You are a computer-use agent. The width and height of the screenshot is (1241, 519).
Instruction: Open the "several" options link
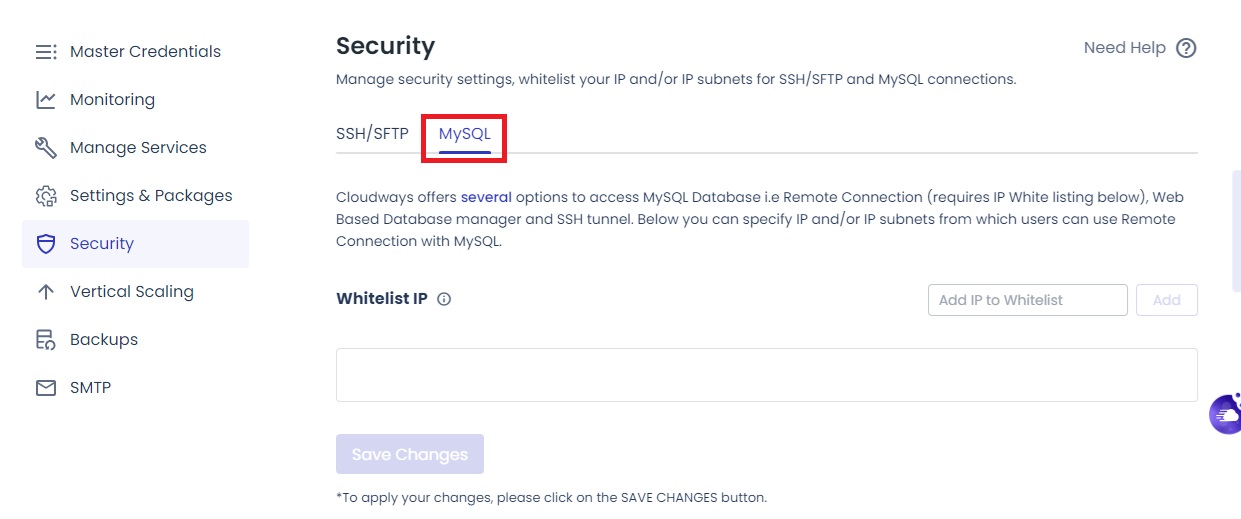[x=486, y=197]
